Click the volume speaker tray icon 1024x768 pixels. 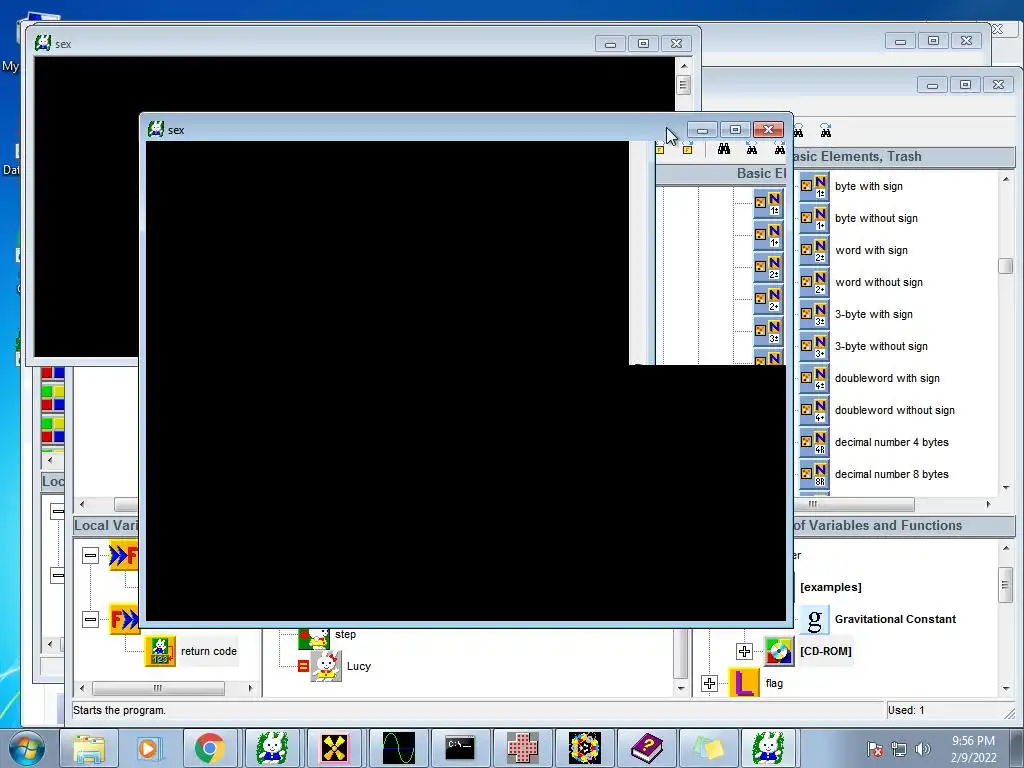click(922, 749)
